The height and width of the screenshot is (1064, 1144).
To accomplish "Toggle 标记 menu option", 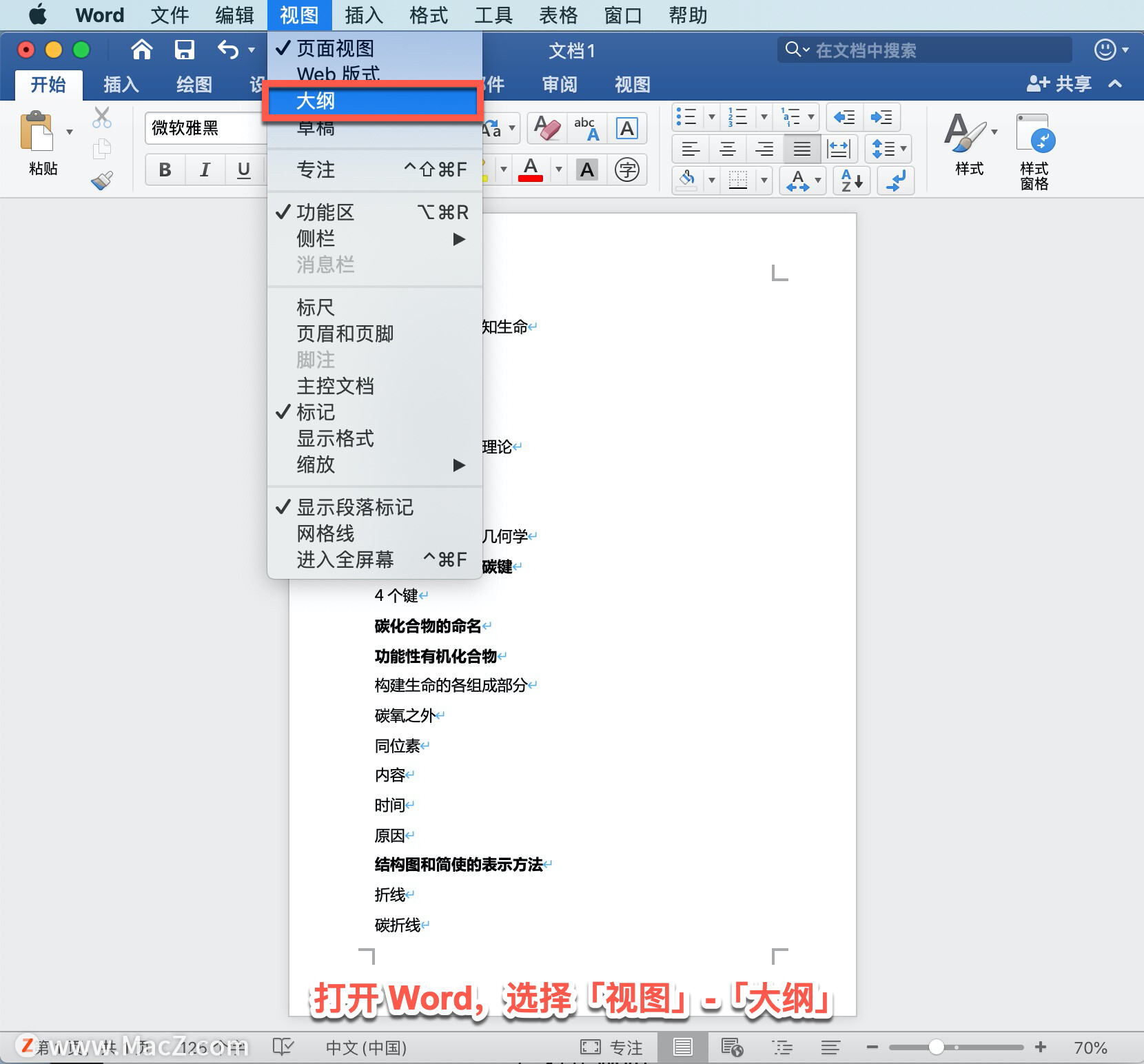I will [375, 412].
